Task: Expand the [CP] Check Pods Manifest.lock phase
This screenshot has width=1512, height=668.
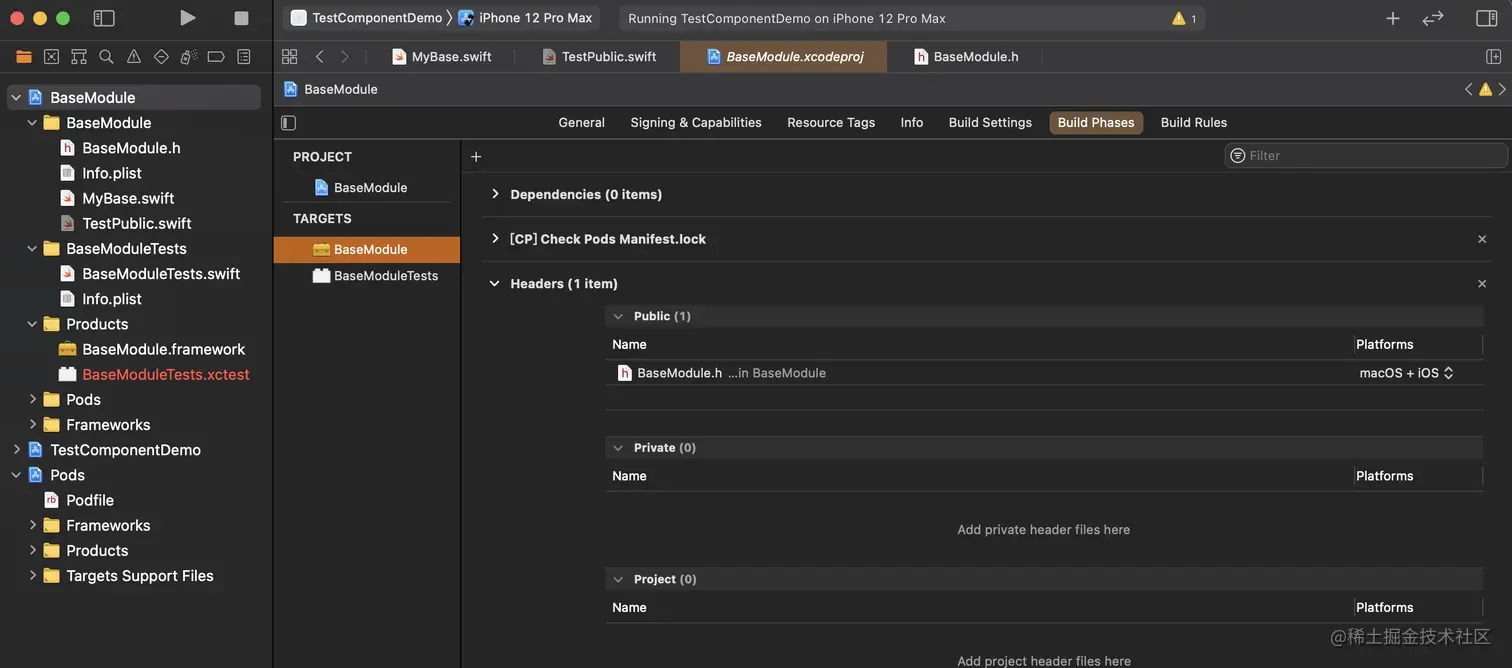Action: [495, 239]
